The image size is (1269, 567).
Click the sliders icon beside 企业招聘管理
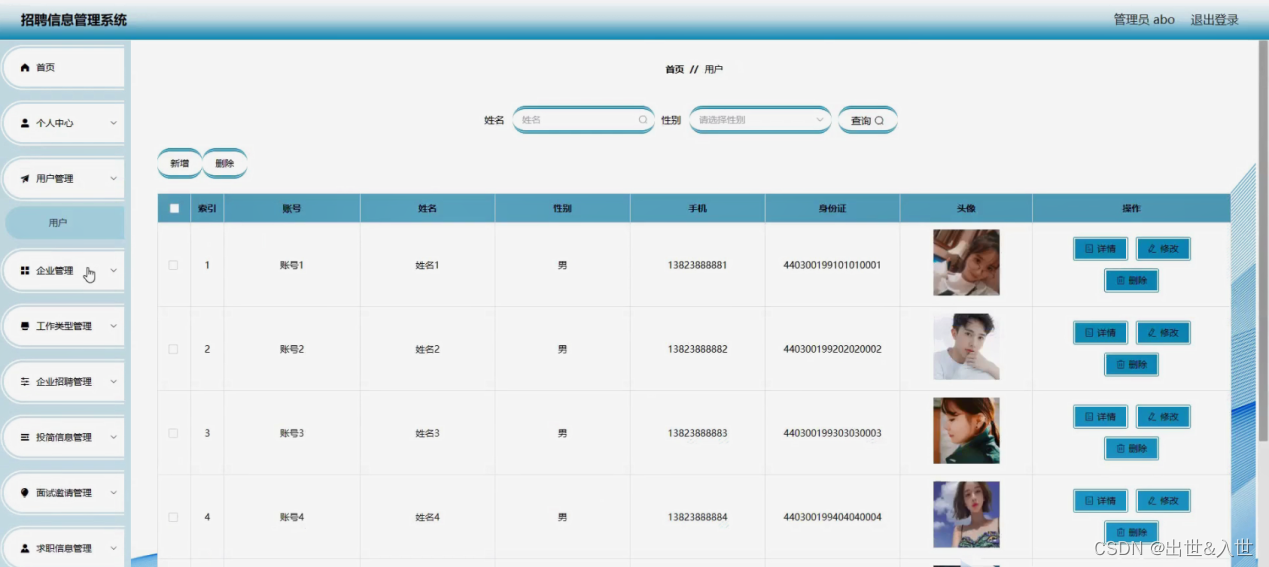pyautogui.click(x=26, y=381)
